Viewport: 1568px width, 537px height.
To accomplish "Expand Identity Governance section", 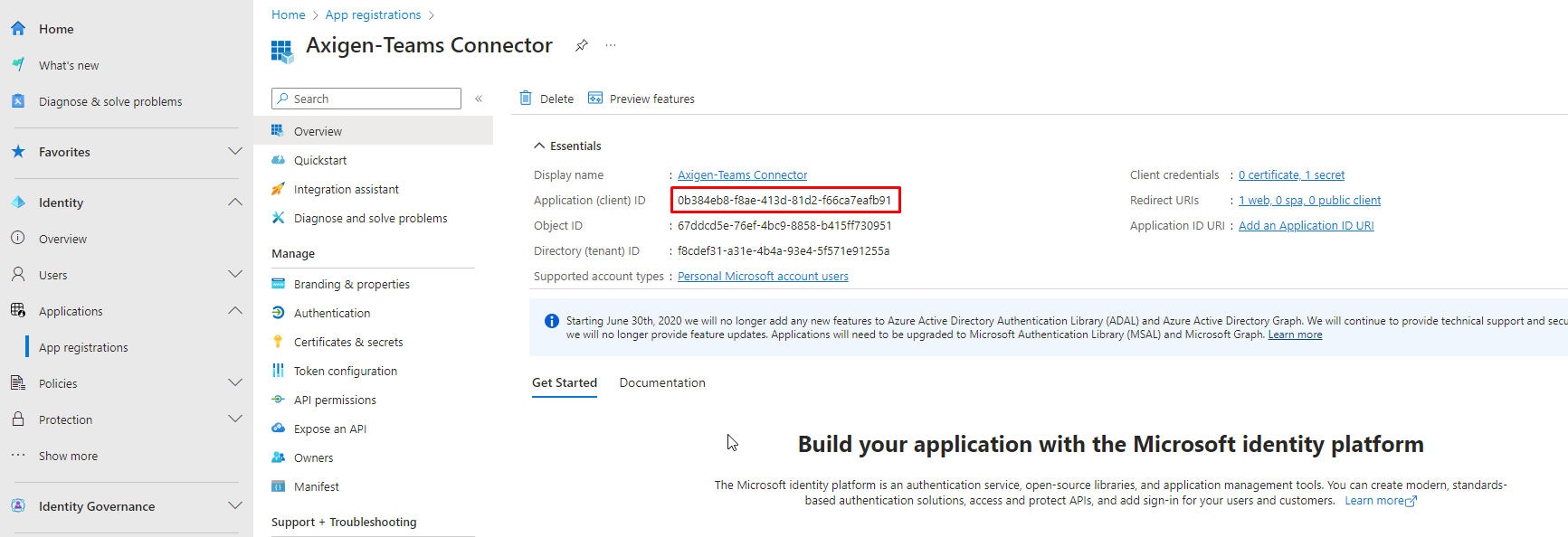I will click(235, 506).
